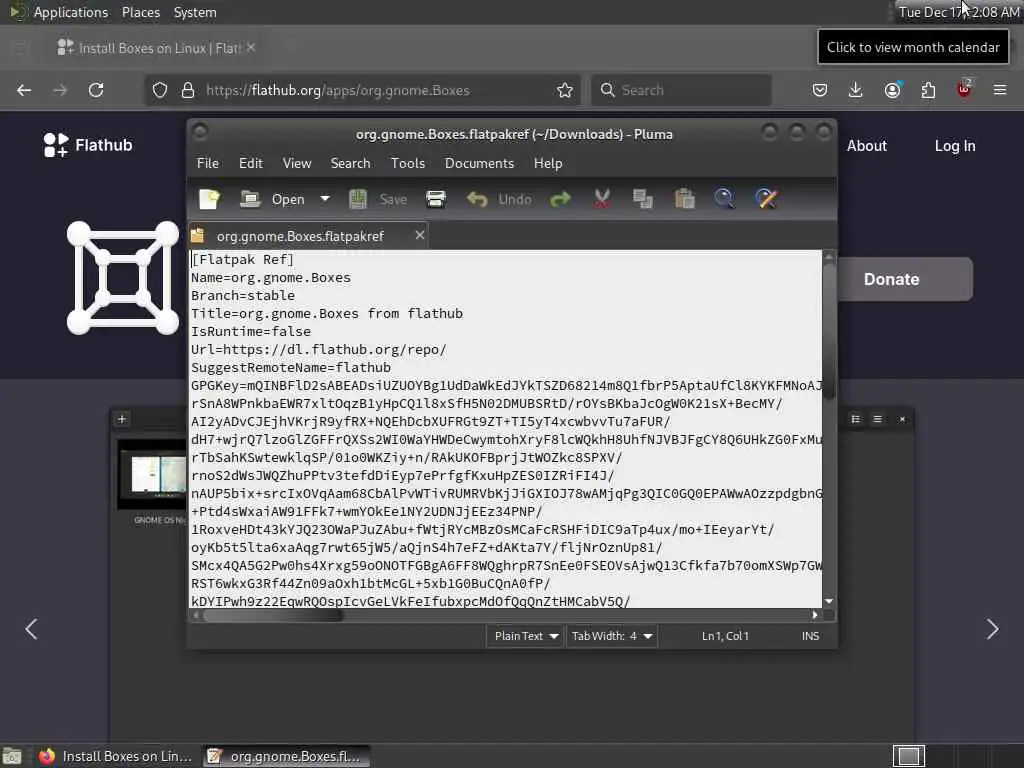Click the Branch=stable line

tap(243, 295)
